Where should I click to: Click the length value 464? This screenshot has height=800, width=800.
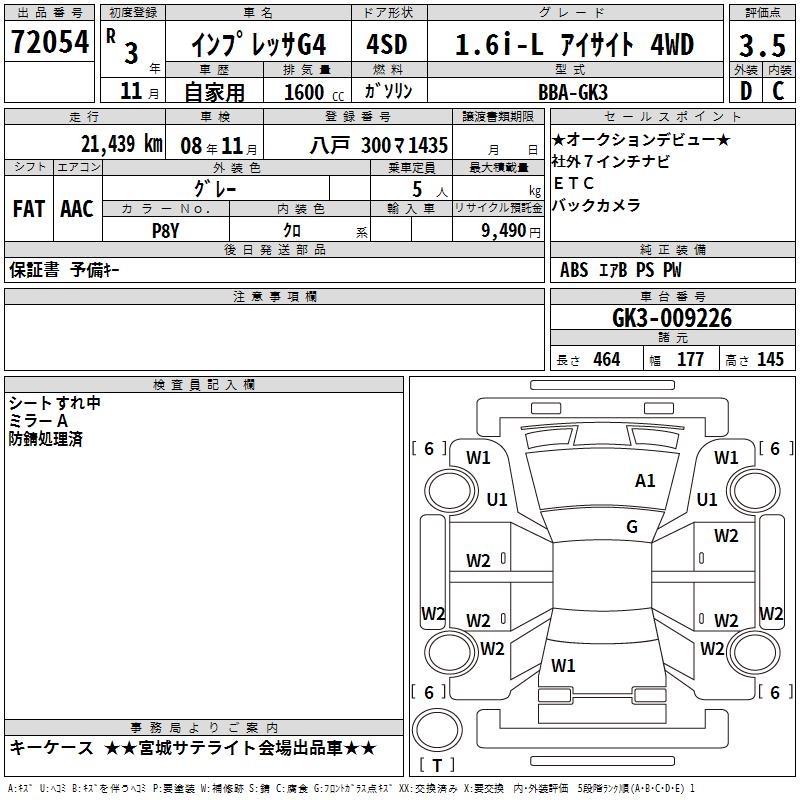[x=607, y=360]
